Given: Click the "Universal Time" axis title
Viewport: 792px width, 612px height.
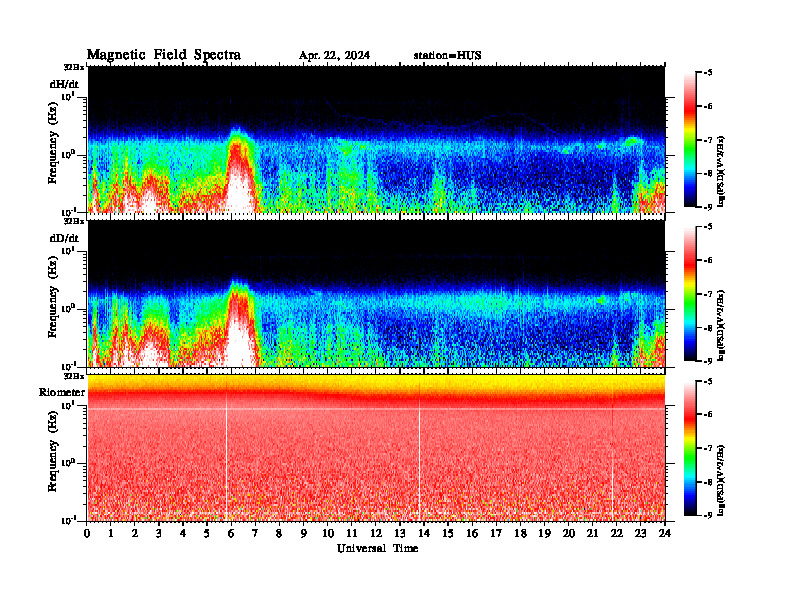Looking at the screenshot, I should pos(377,548).
